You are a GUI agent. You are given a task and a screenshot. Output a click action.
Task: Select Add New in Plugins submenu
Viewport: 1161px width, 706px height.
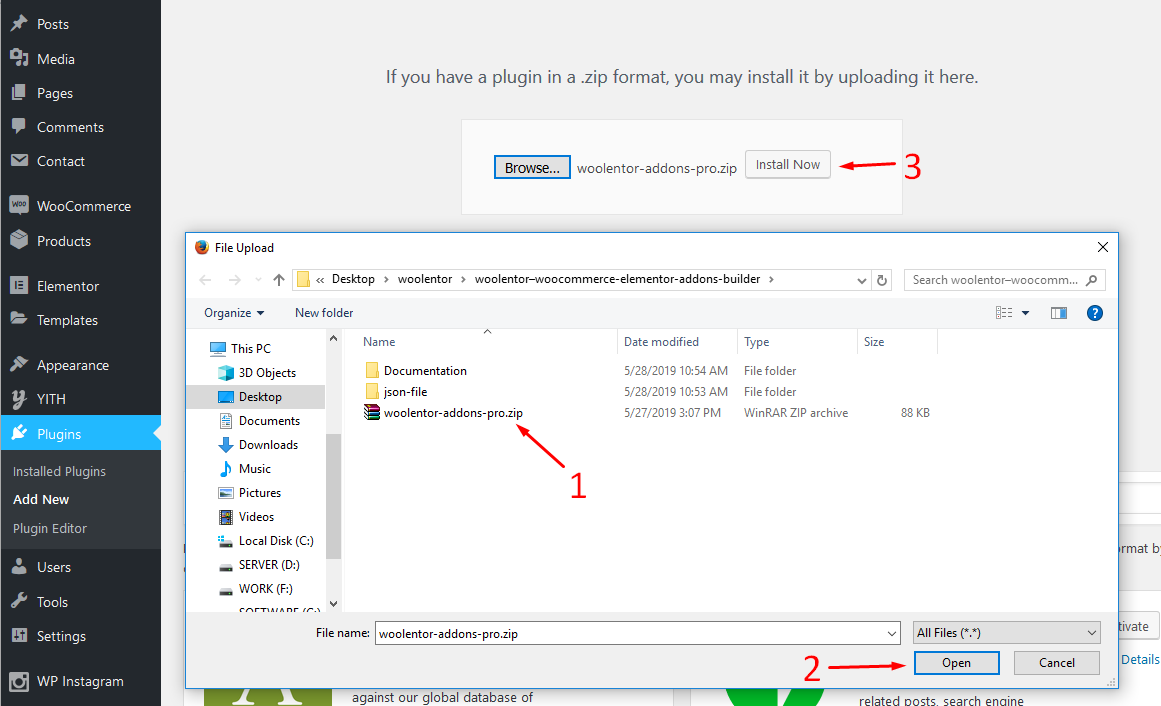point(41,499)
